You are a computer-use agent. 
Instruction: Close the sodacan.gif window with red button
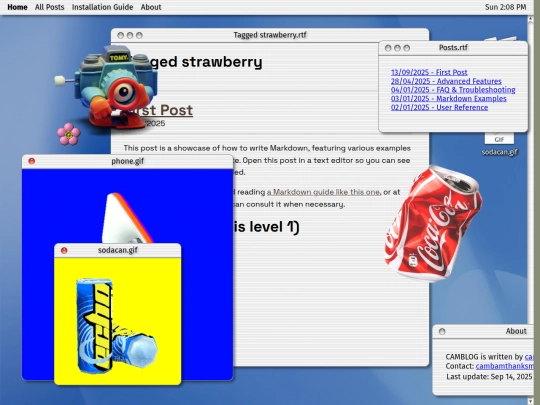tap(64, 250)
